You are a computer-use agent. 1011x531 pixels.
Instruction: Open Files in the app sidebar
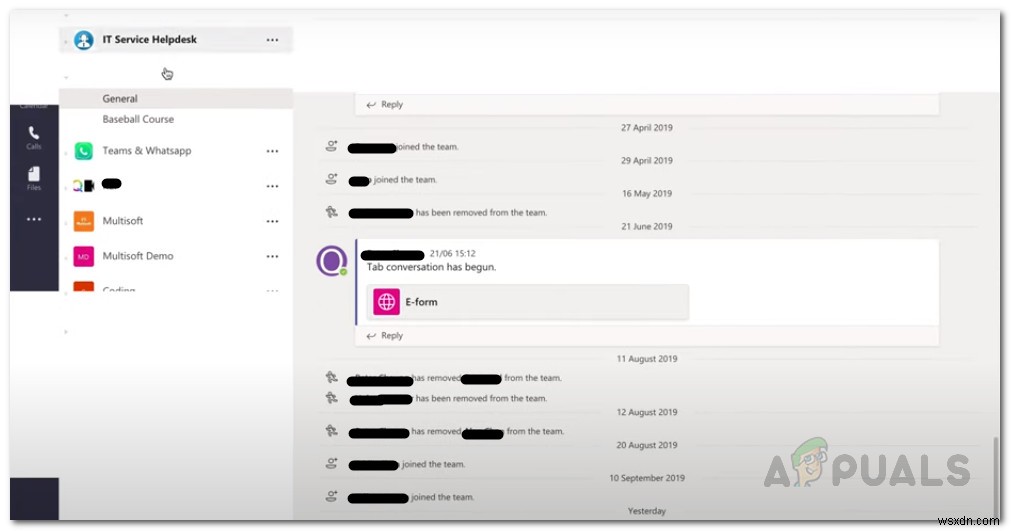tap(34, 179)
